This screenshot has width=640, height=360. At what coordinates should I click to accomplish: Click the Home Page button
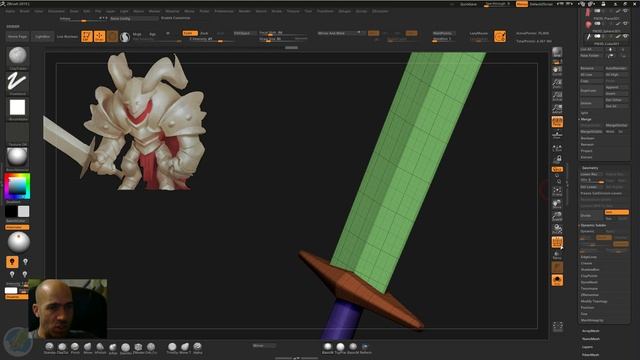click(x=18, y=37)
